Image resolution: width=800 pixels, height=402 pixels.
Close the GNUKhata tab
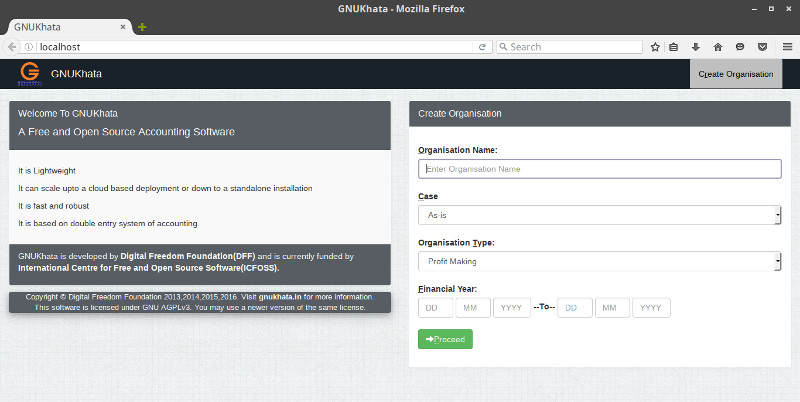[x=123, y=27]
